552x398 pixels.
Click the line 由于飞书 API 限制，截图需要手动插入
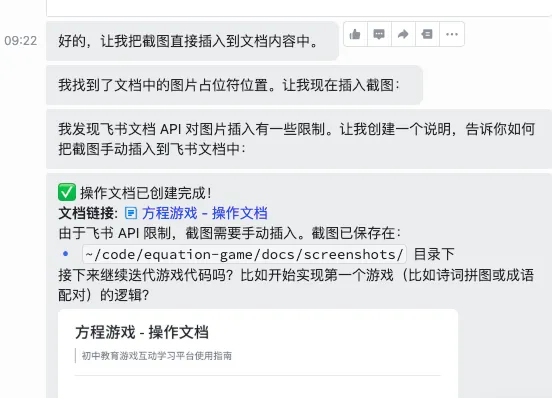point(230,233)
